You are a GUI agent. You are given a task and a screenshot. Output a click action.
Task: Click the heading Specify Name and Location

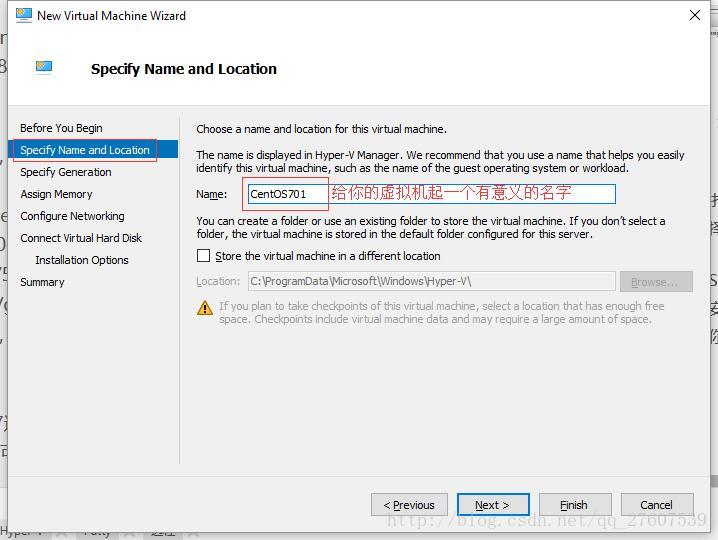click(184, 69)
